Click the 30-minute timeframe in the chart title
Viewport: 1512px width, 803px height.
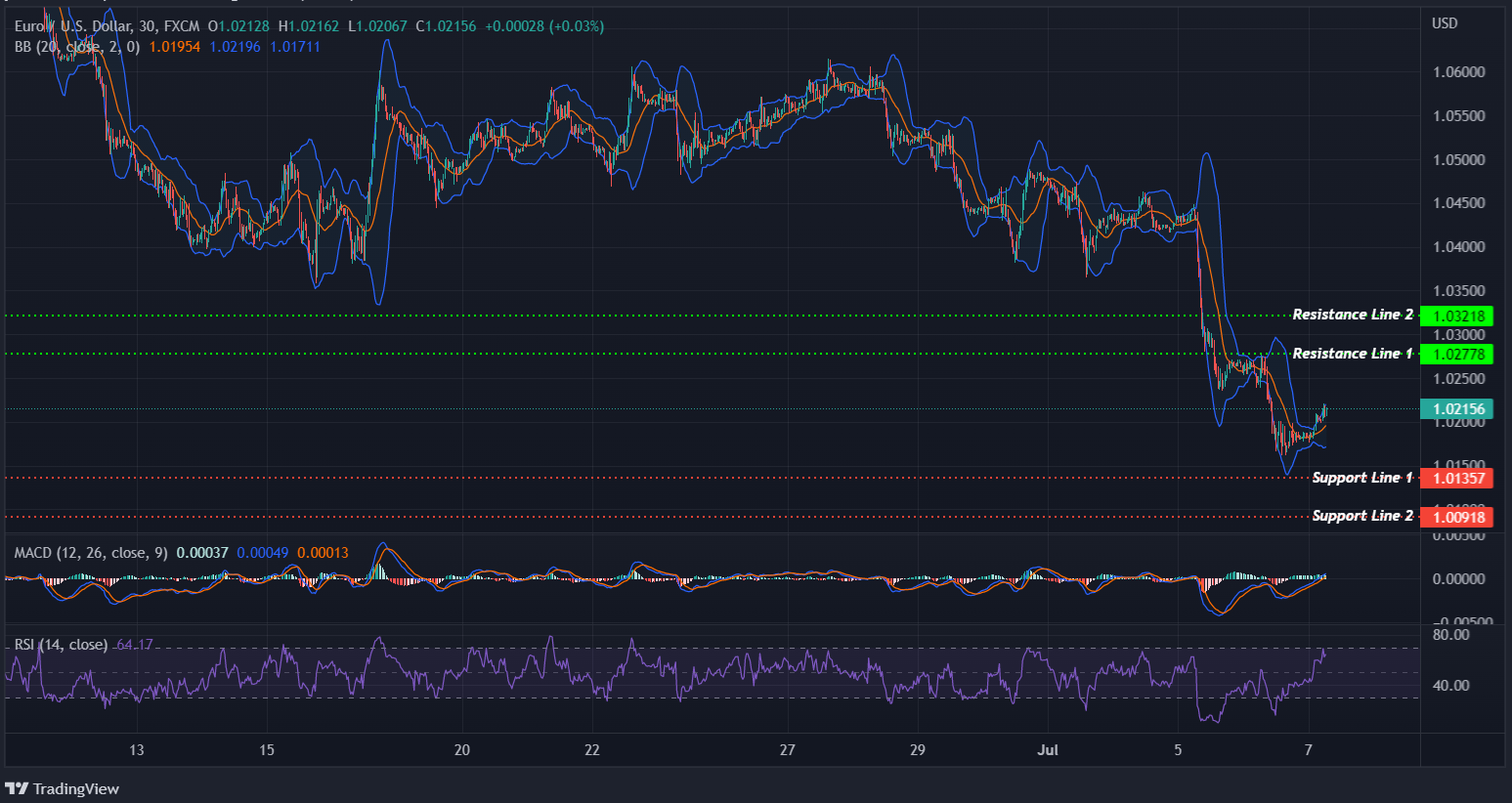[145, 27]
